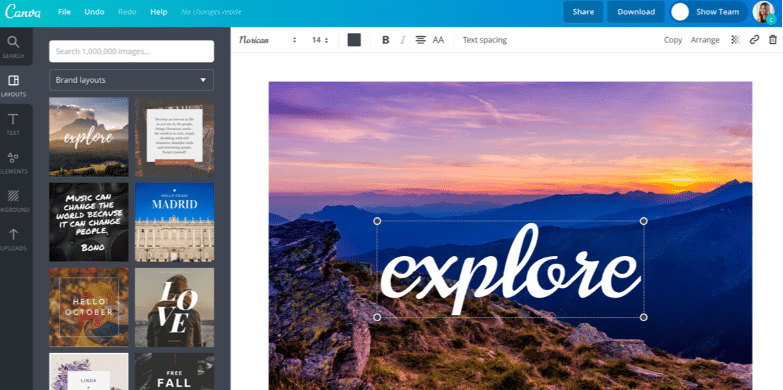Open the Elements side panel
The image size is (783, 390).
(13, 162)
